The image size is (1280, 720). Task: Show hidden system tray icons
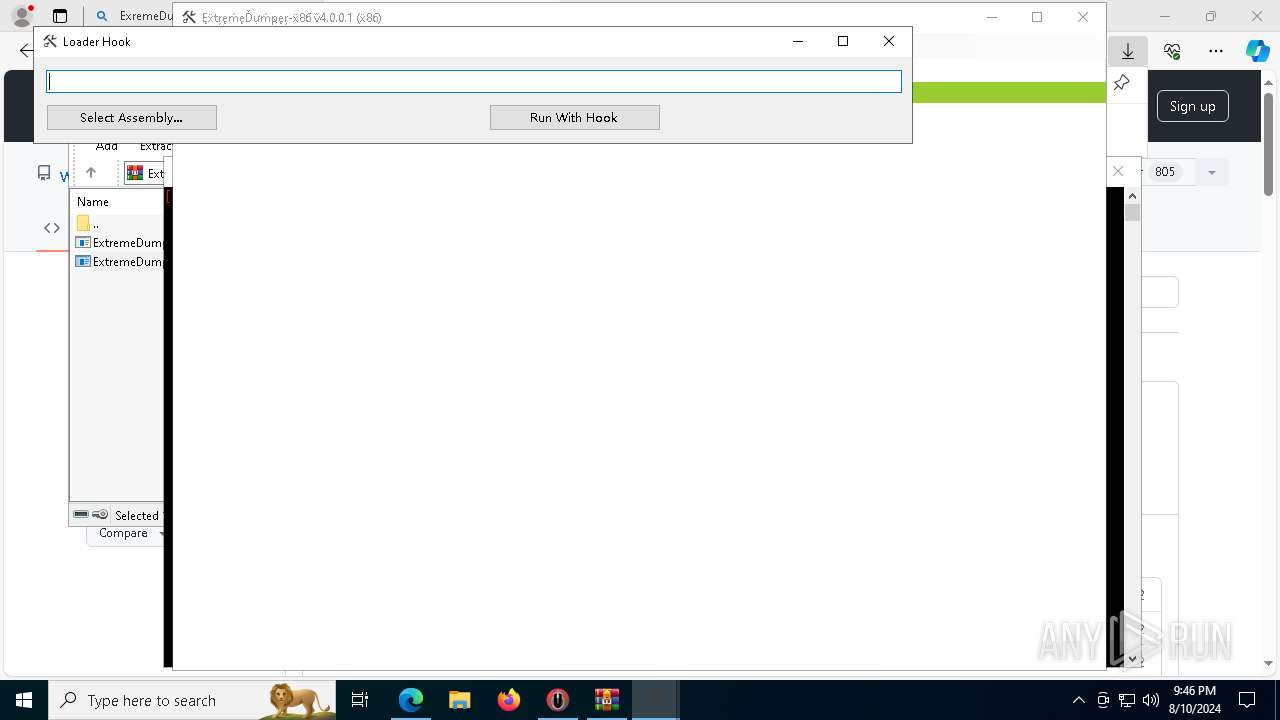pyautogui.click(x=1078, y=700)
